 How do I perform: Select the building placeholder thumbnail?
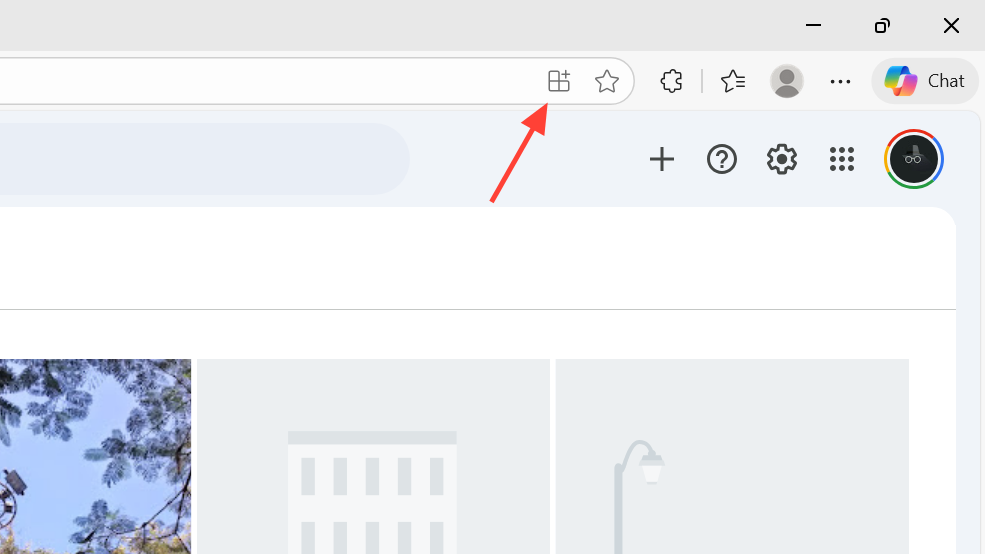tap(373, 457)
